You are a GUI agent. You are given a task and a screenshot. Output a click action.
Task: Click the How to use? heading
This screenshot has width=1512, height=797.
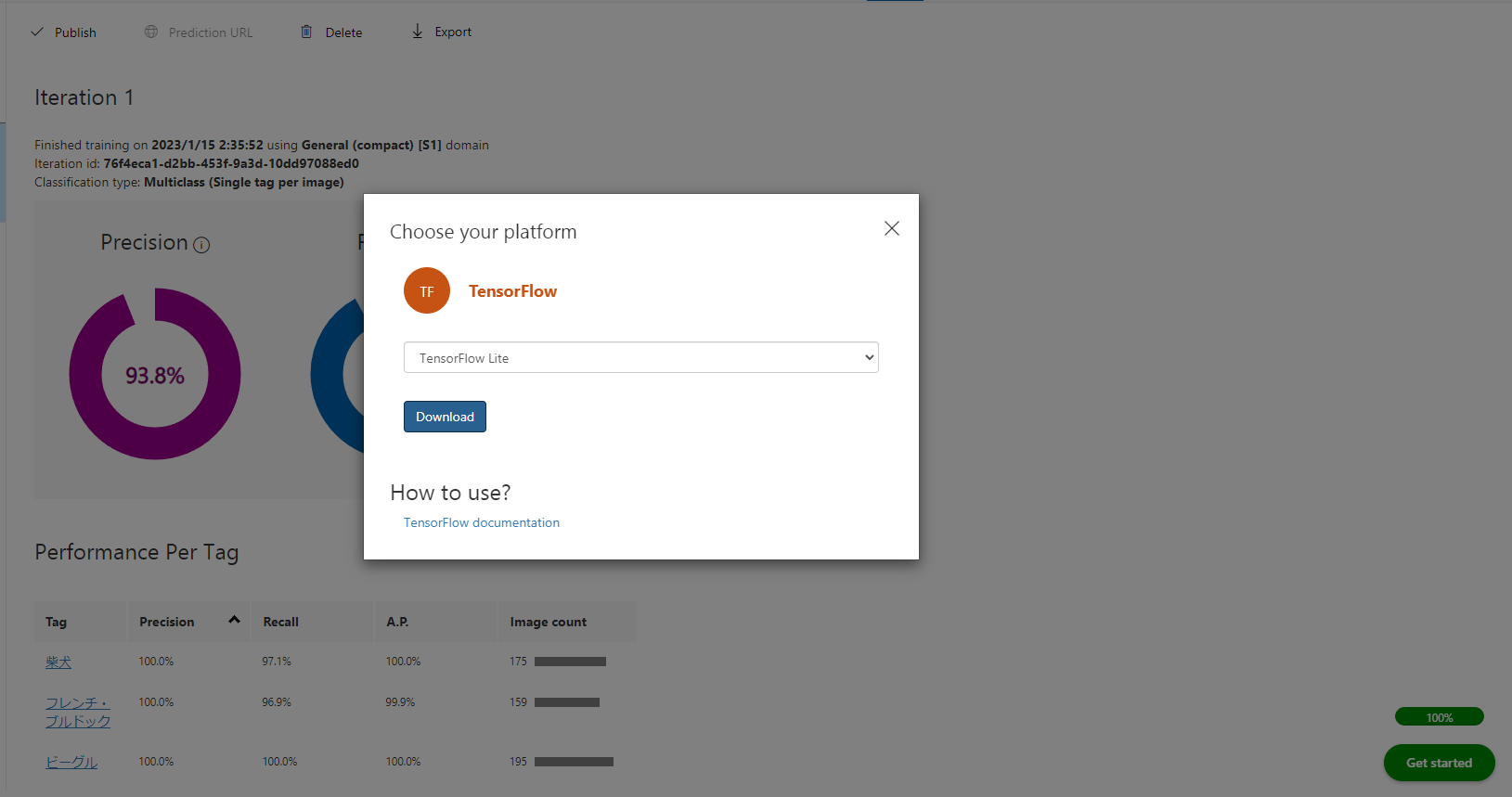[450, 493]
